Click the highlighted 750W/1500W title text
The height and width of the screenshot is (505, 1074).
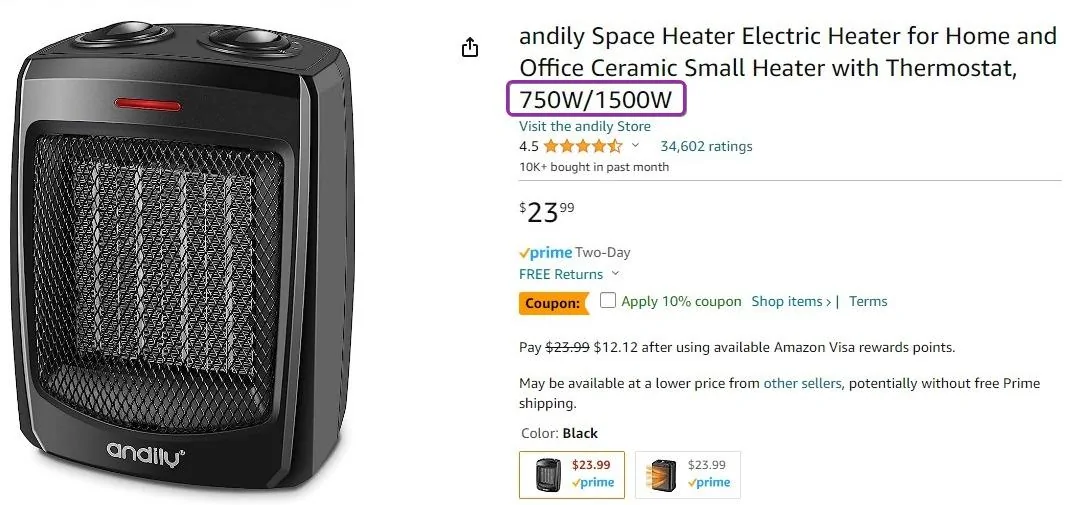tap(596, 100)
